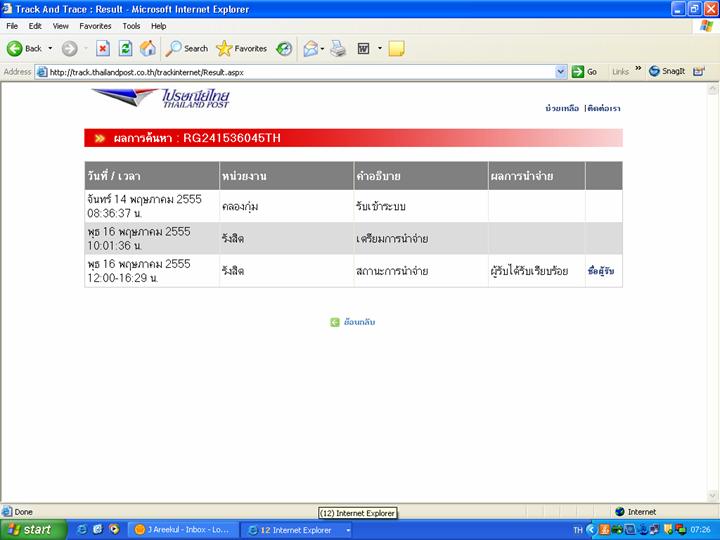Open the Search pane
Screen dimensions: 720x540
pyautogui.click(x=187, y=48)
